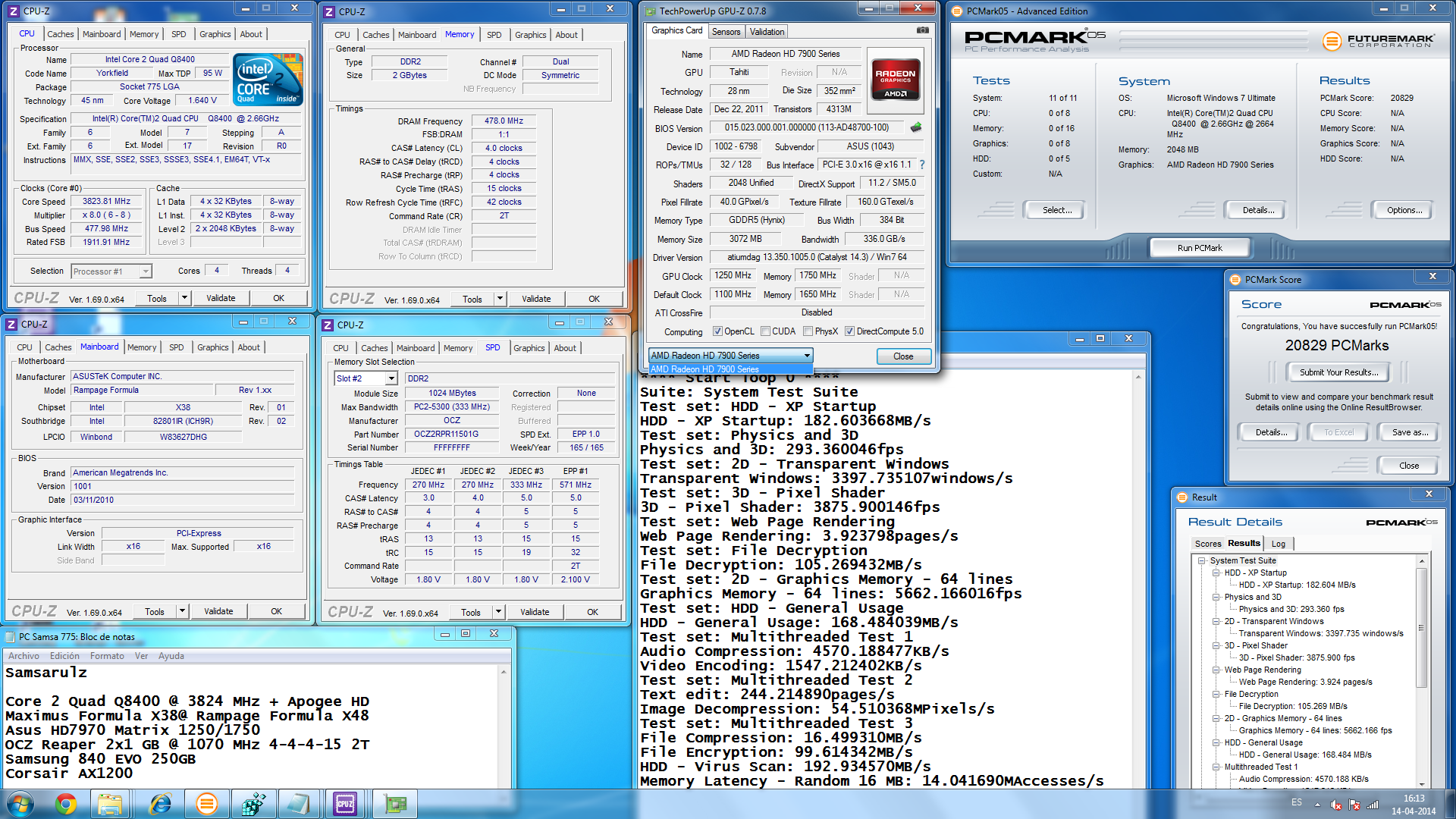This screenshot has height=819, width=1456.
Task: Switch to Notepad taskbar icon
Action: tap(299, 804)
